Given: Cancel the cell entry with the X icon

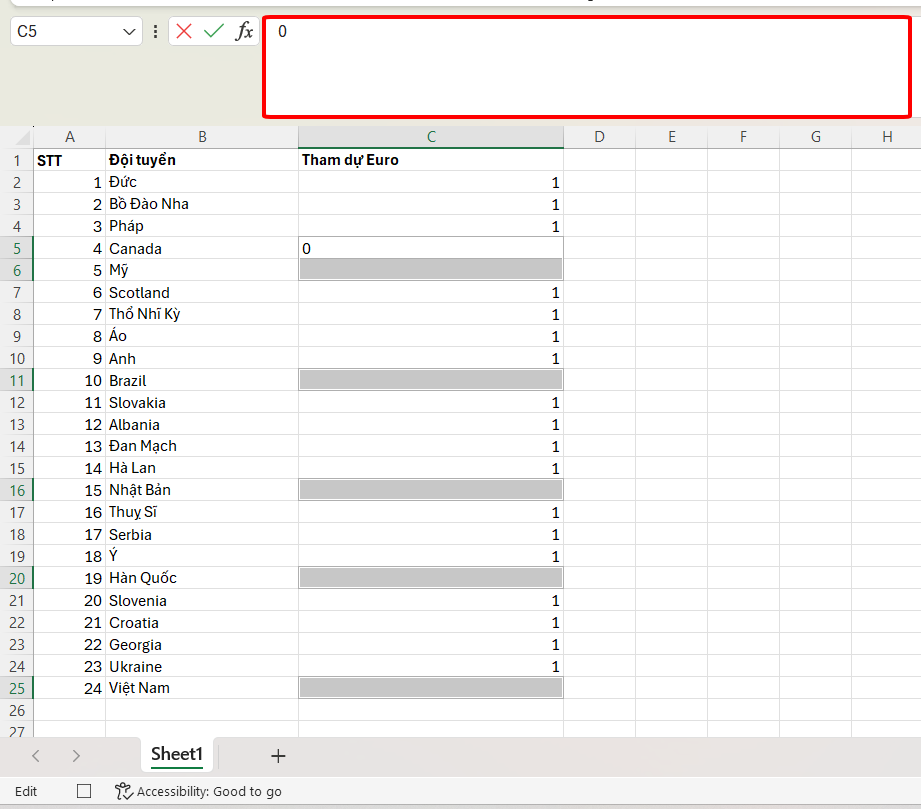Looking at the screenshot, I should (x=184, y=31).
